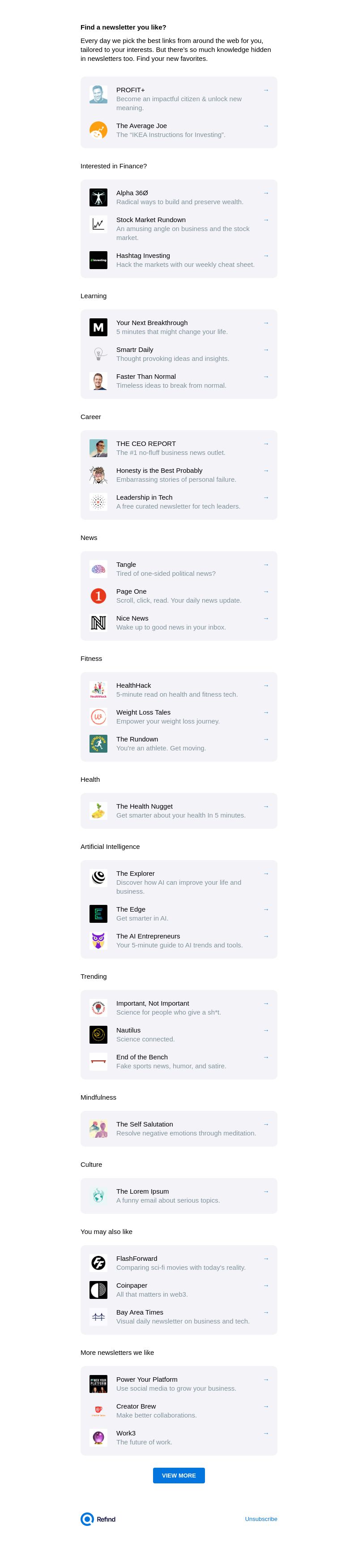
Task: Select the Nice News N logo
Action: [98, 623]
